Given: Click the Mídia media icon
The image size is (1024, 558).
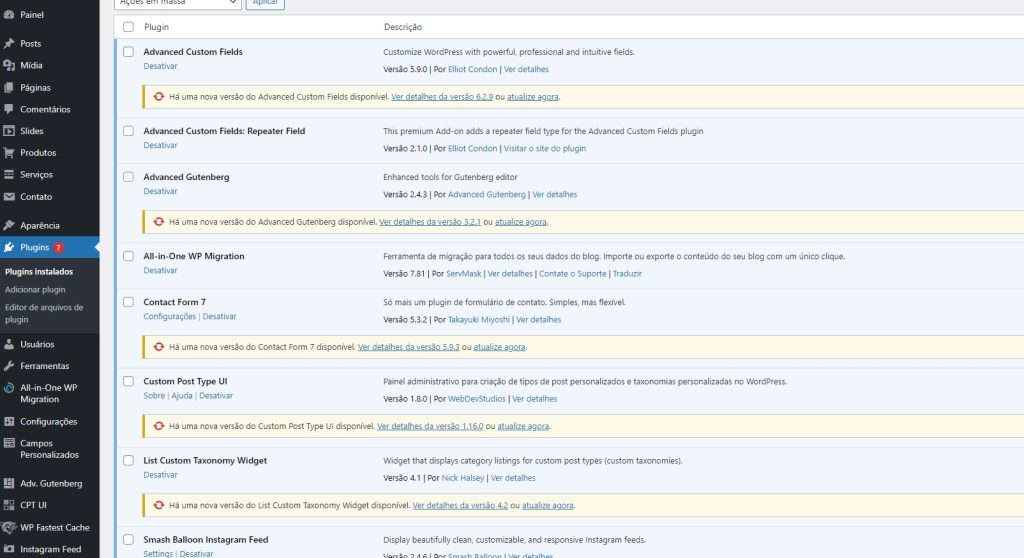Looking at the screenshot, I should coord(8,65).
